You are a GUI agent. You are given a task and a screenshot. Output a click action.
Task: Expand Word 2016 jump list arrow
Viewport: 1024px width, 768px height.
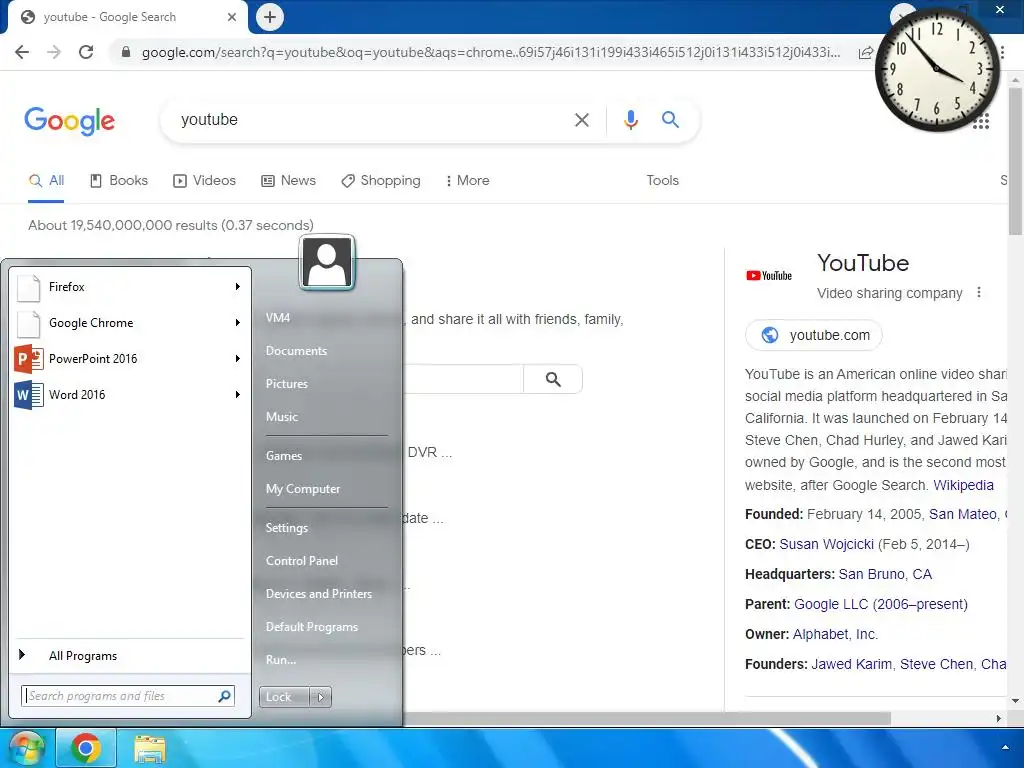[238, 394]
